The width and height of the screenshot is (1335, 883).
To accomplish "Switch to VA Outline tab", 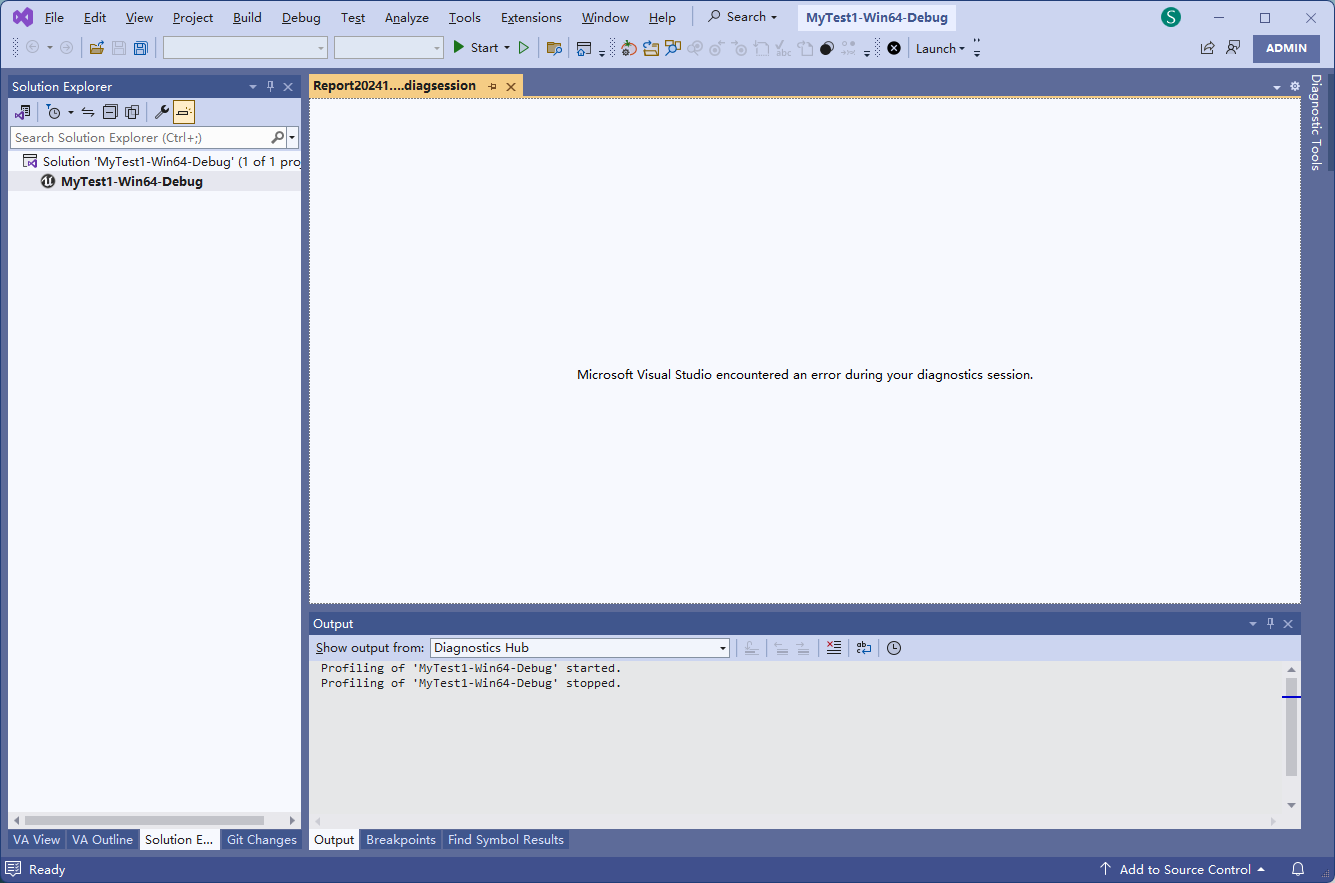I will pyautogui.click(x=102, y=840).
